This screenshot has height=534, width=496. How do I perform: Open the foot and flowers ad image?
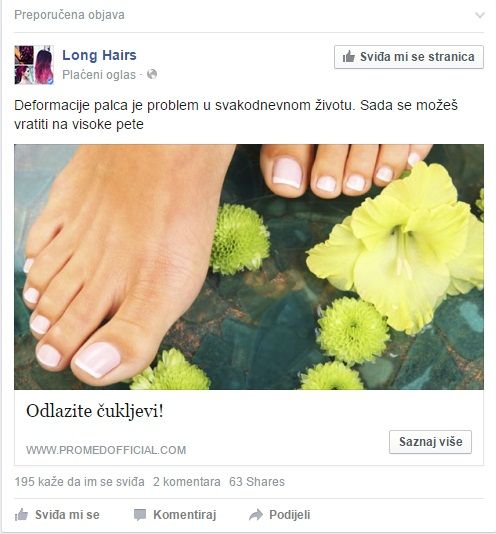pos(249,267)
